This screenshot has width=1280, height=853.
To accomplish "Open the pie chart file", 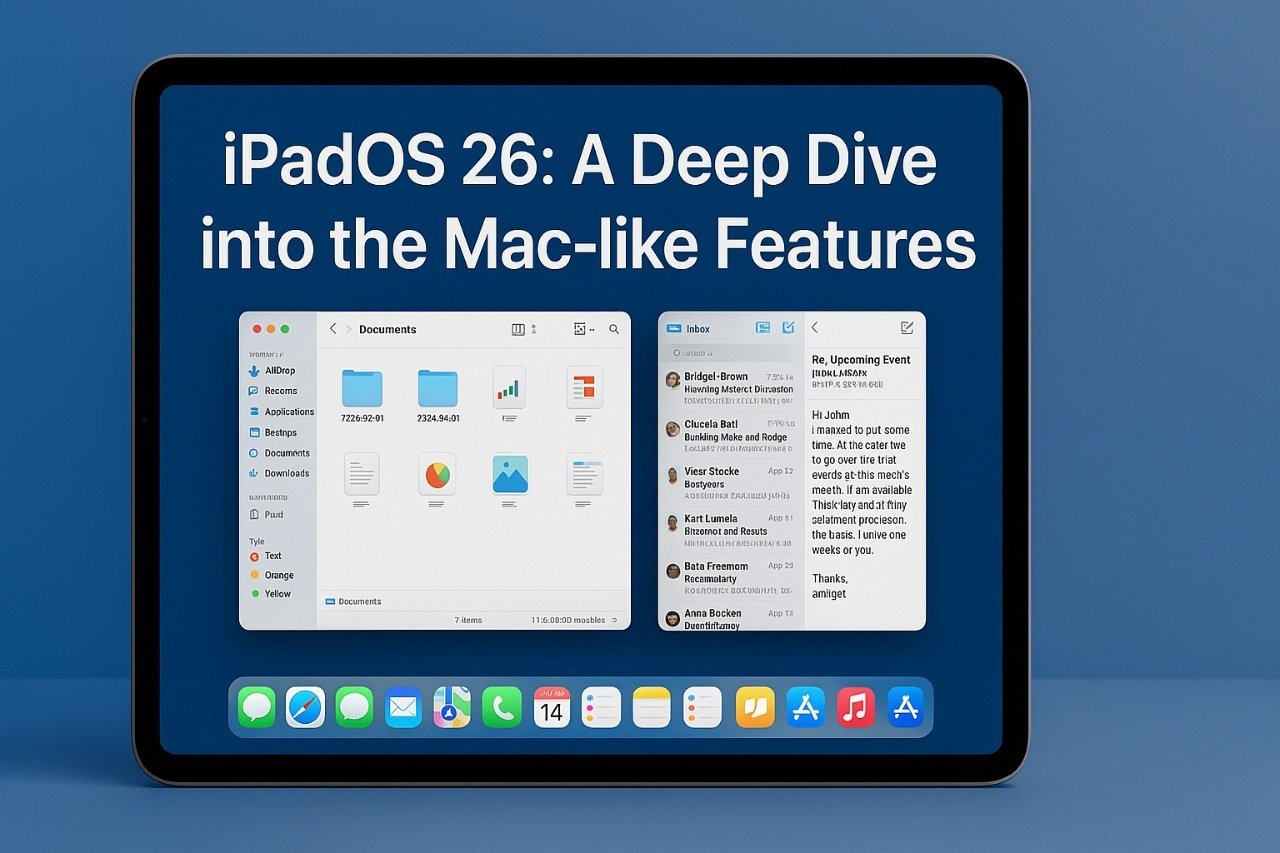I will point(437,474).
